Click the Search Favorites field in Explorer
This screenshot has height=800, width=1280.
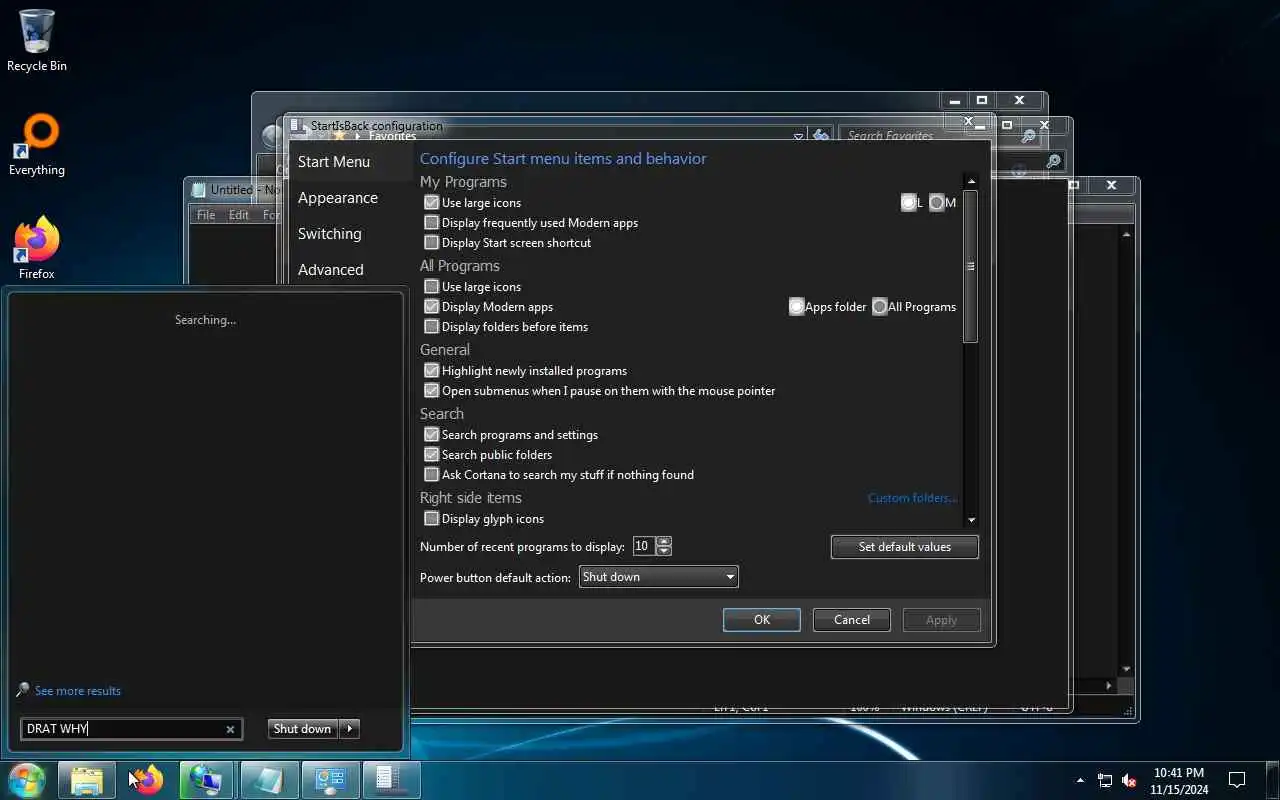point(890,136)
